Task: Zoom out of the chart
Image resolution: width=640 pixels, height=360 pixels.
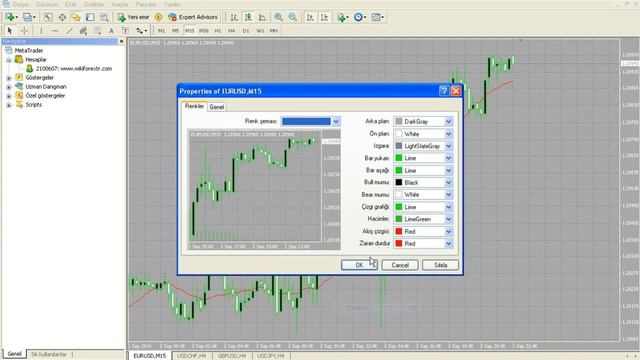Action: click(x=293, y=17)
